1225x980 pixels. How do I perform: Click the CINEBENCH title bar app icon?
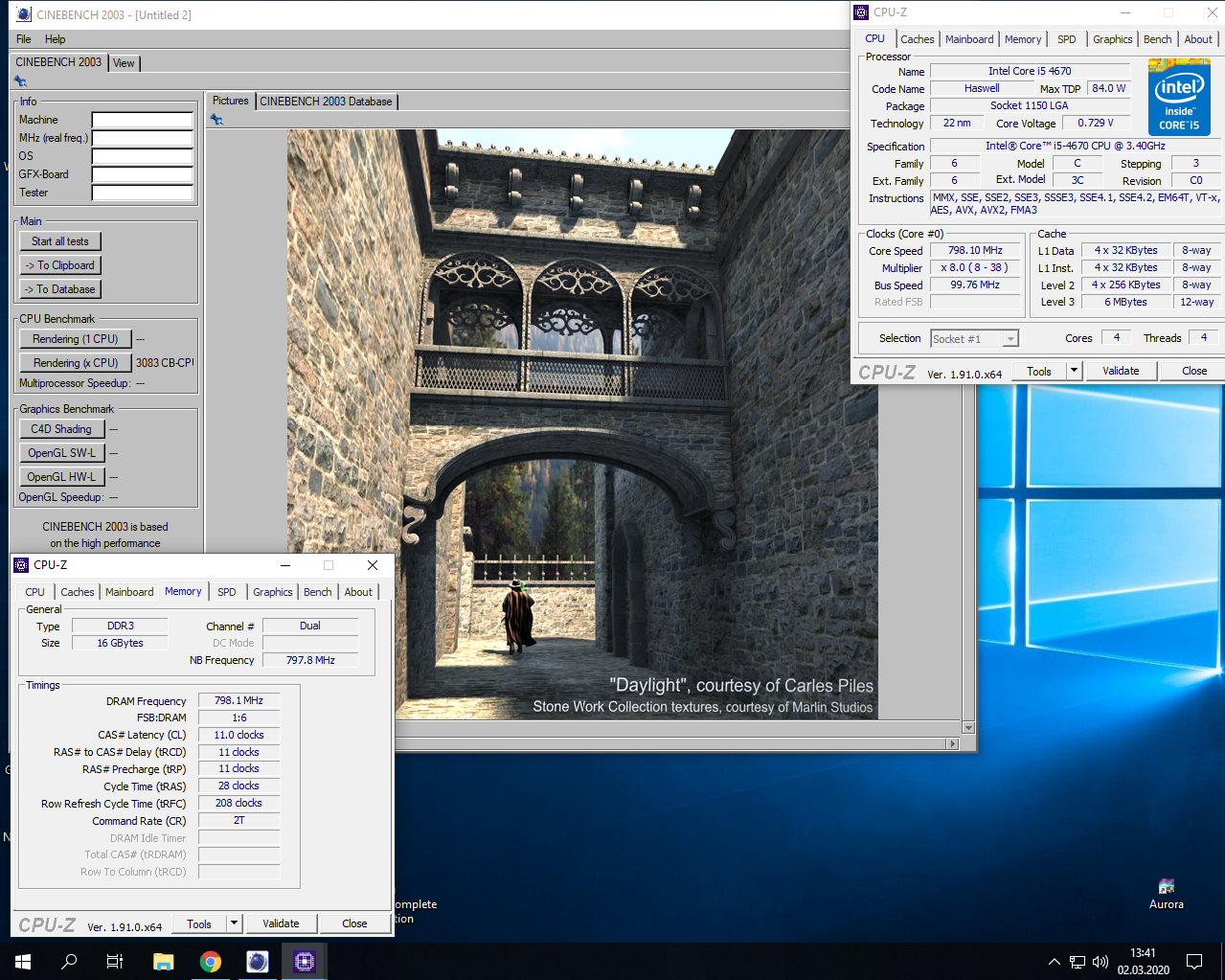point(23,14)
